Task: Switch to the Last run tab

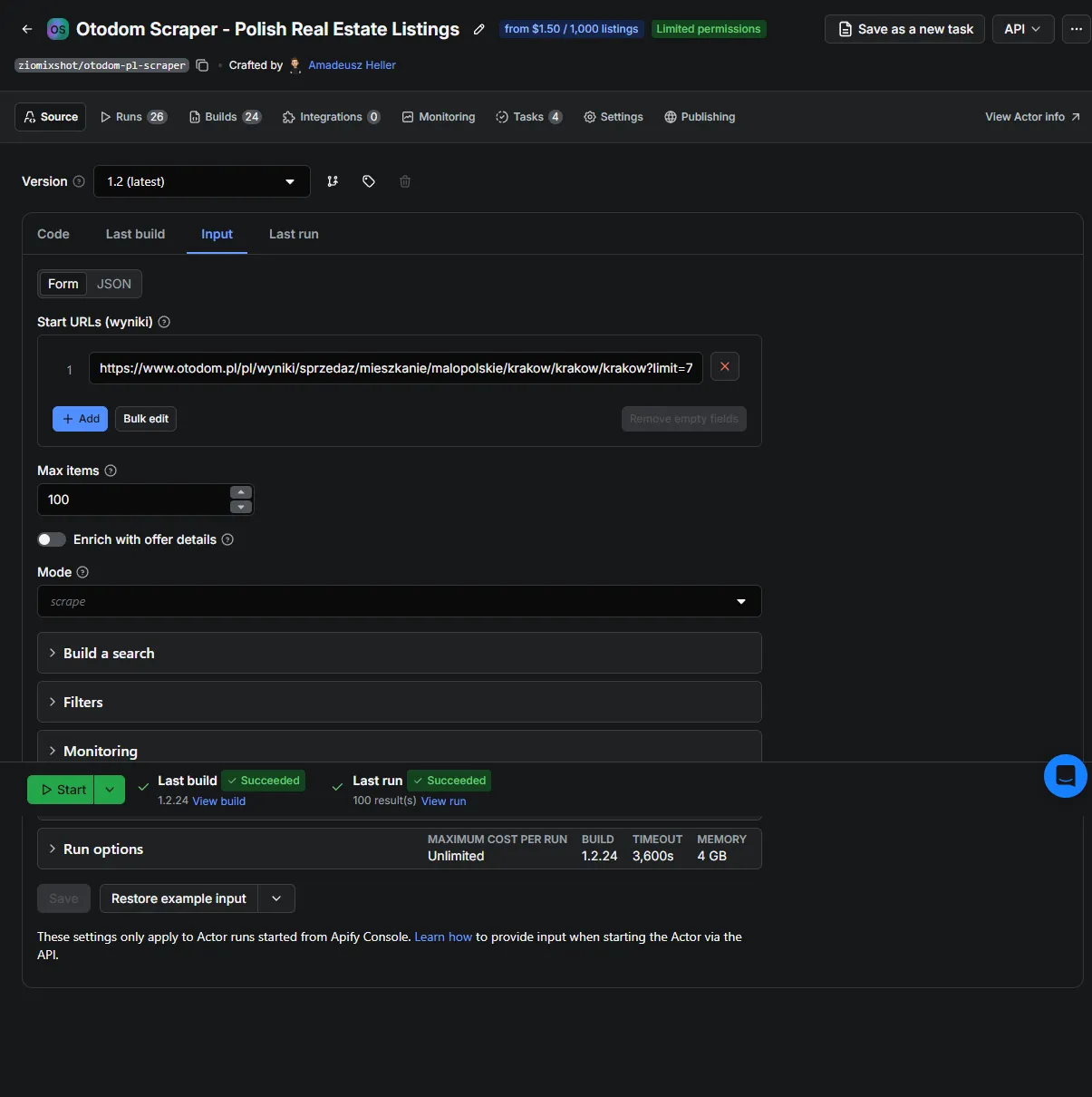Action: 294,234
